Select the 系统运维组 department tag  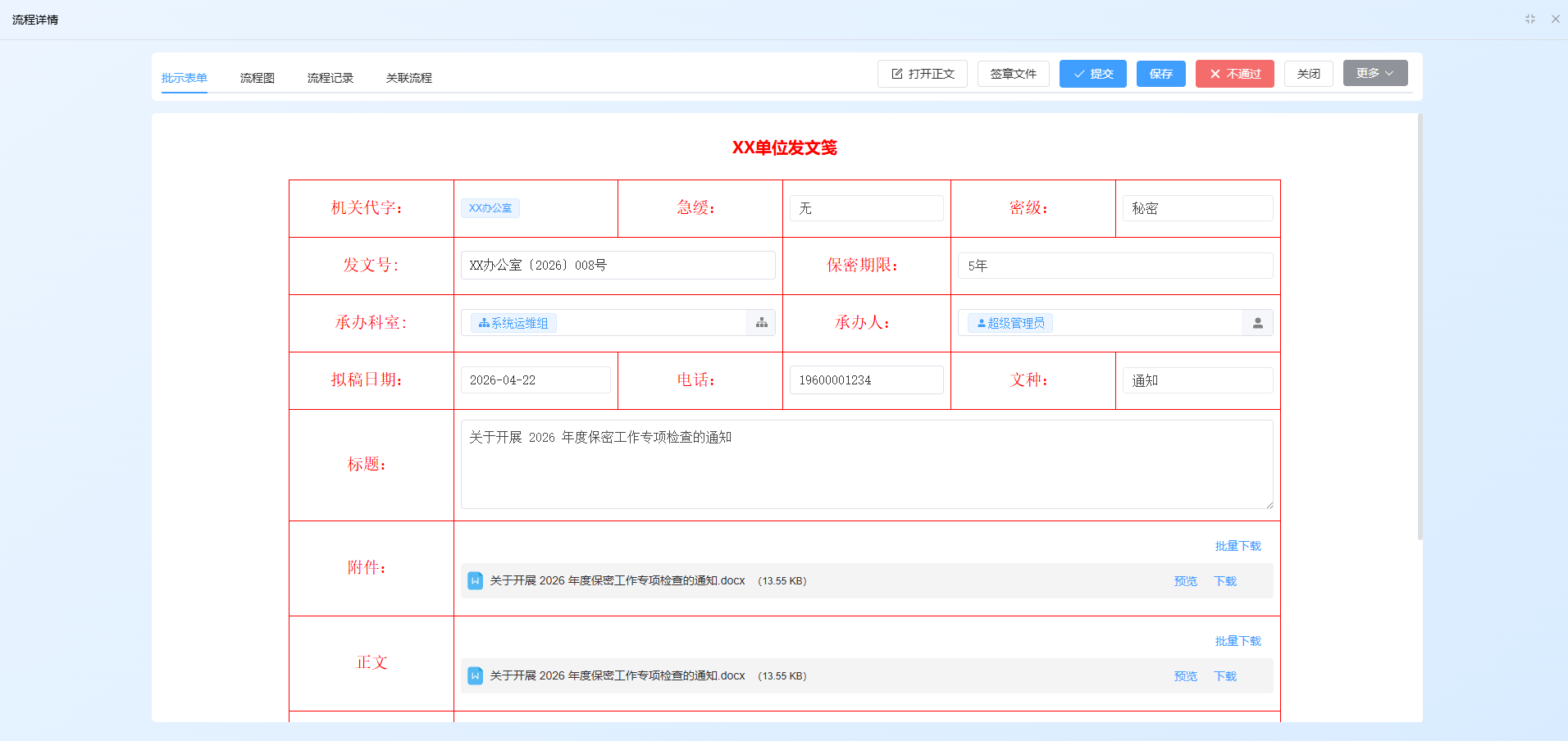(x=513, y=323)
